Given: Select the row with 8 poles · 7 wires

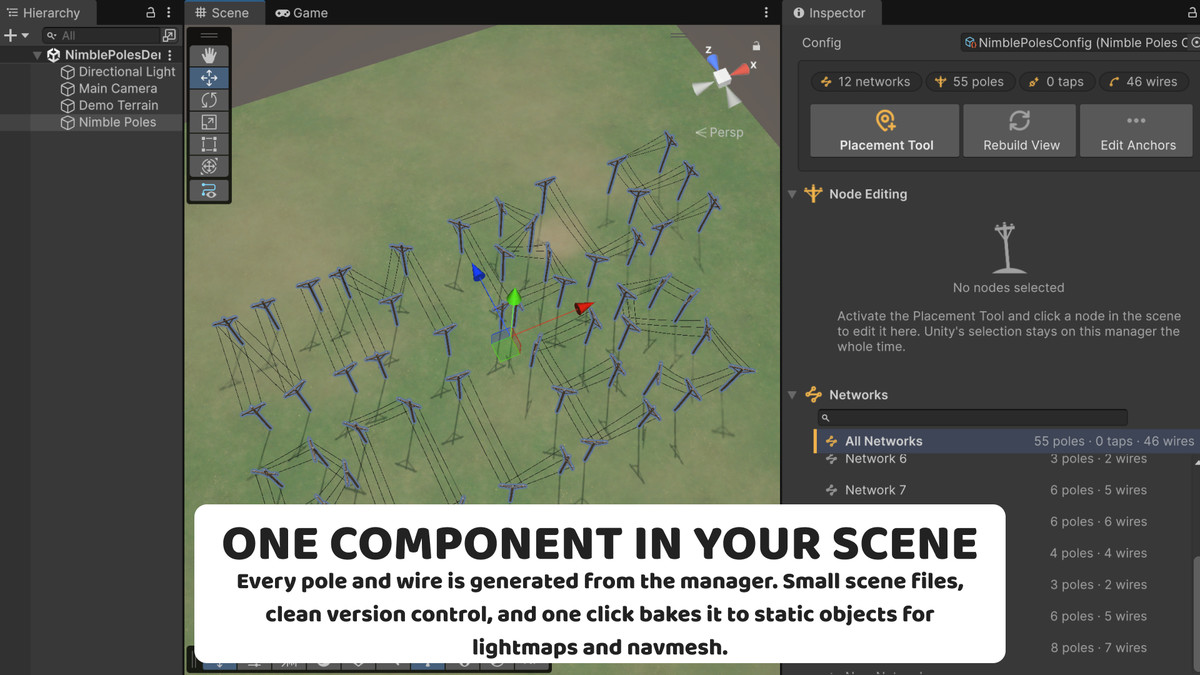Looking at the screenshot, I should click(x=1098, y=648).
